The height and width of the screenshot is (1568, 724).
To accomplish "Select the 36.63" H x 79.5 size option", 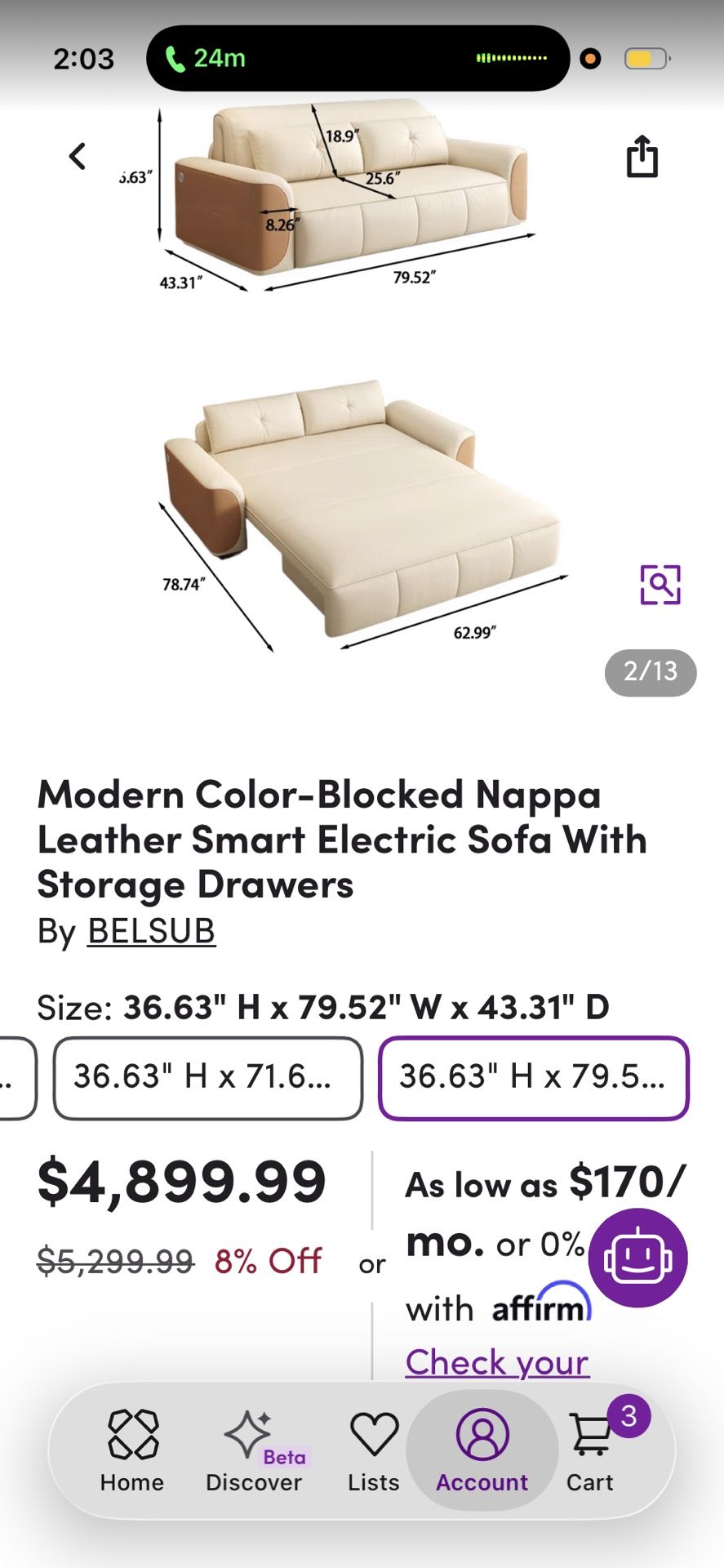I will click(533, 1078).
